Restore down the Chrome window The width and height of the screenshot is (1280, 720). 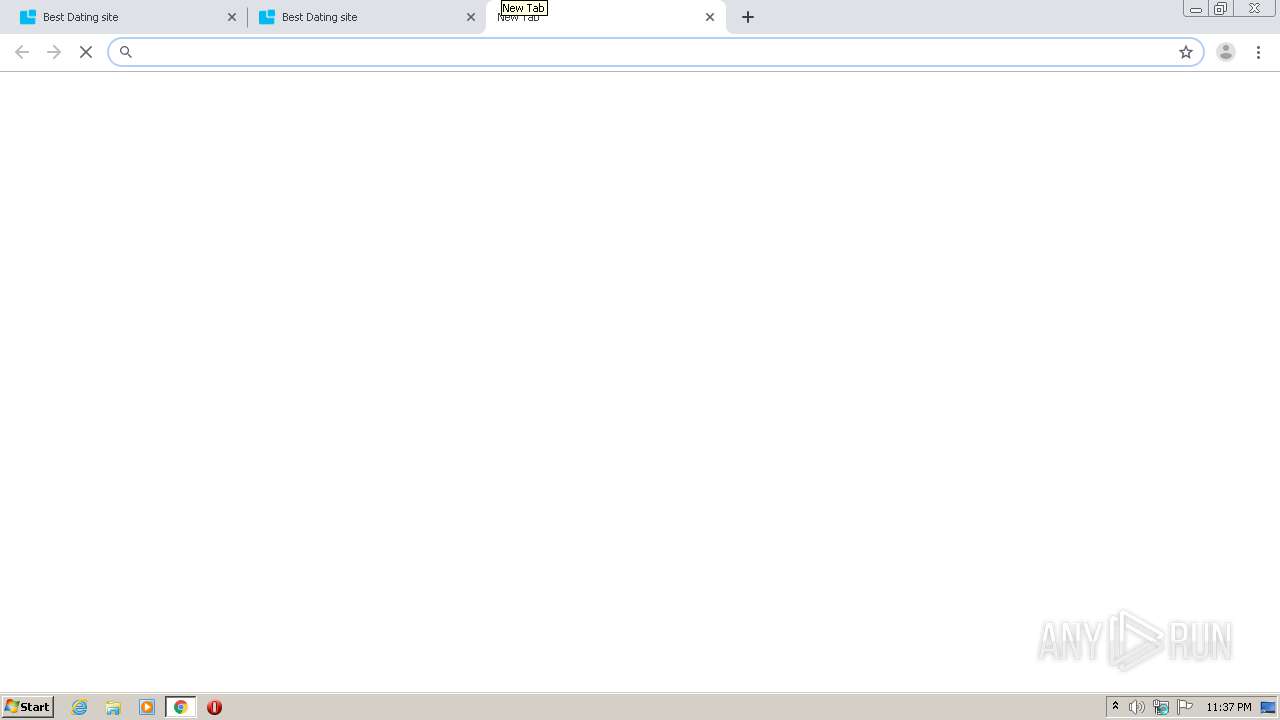[1221, 9]
